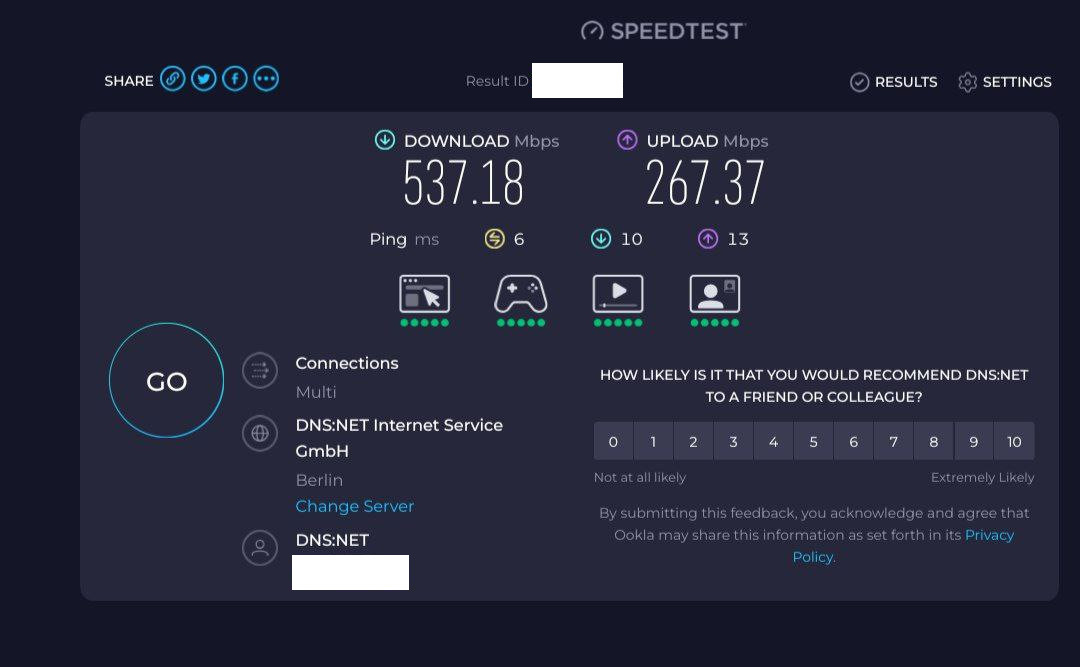Share the result on Twitter

pyautogui.click(x=204, y=79)
